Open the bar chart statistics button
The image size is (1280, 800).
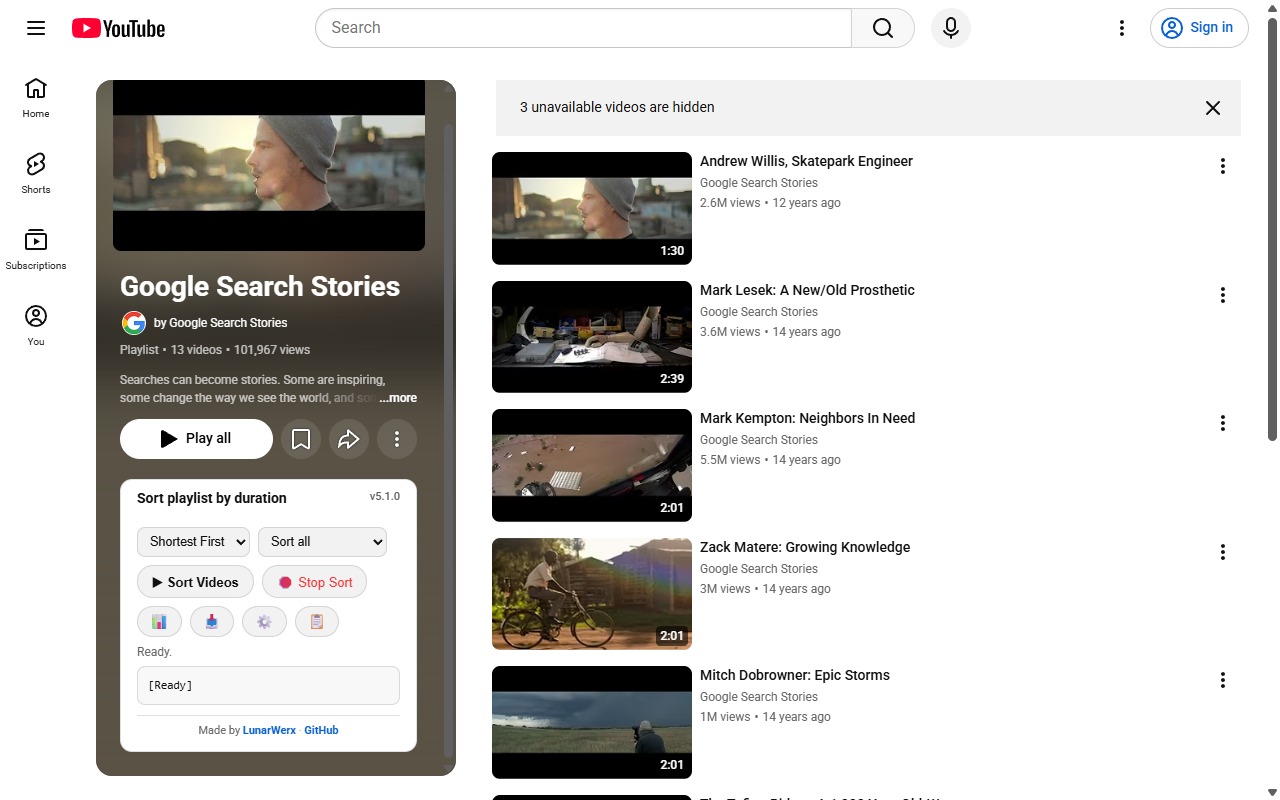tap(159, 622)
